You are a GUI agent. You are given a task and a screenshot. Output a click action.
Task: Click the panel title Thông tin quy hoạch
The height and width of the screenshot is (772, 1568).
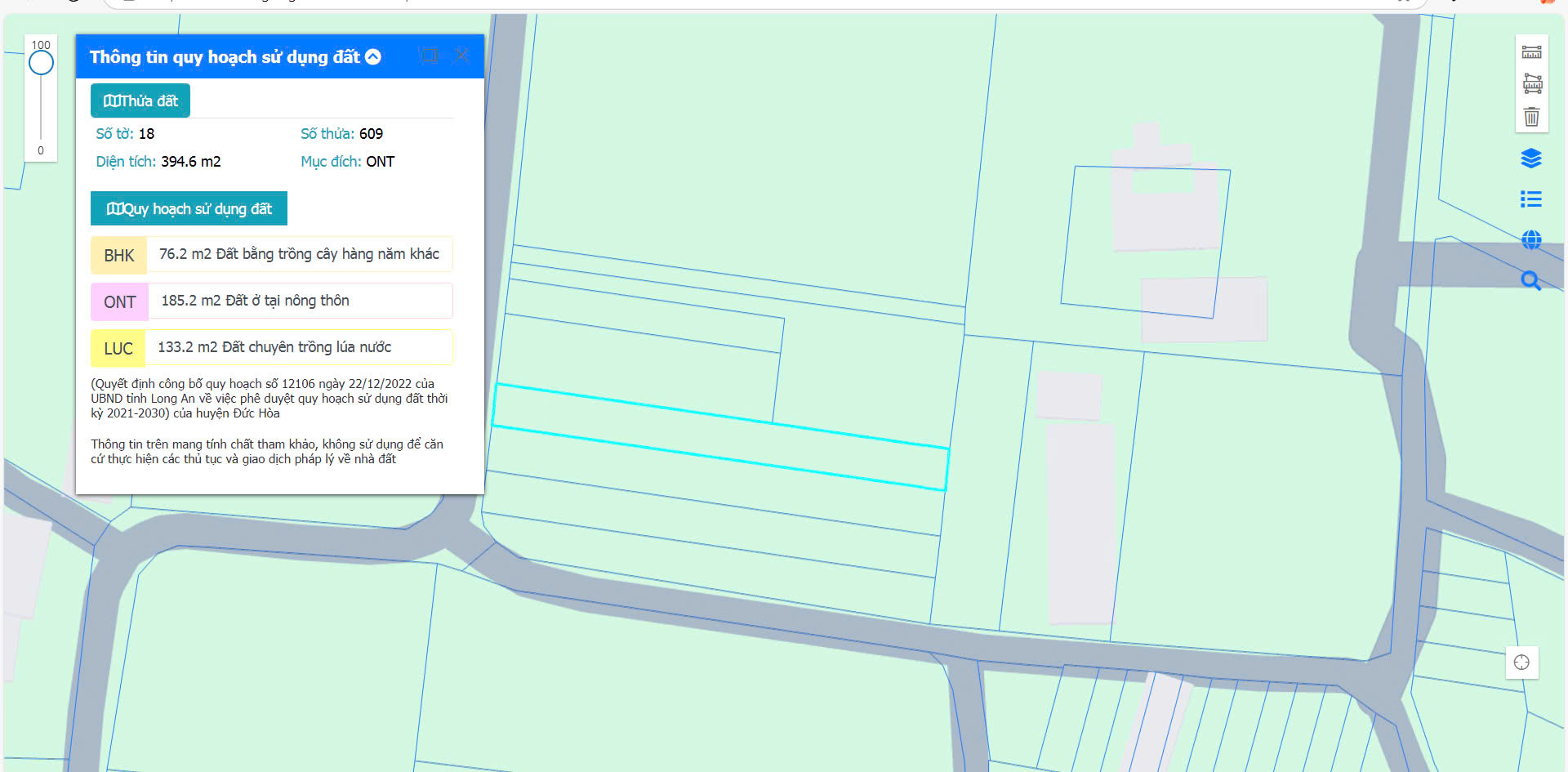pyautogui.click(x=225, y=56)
